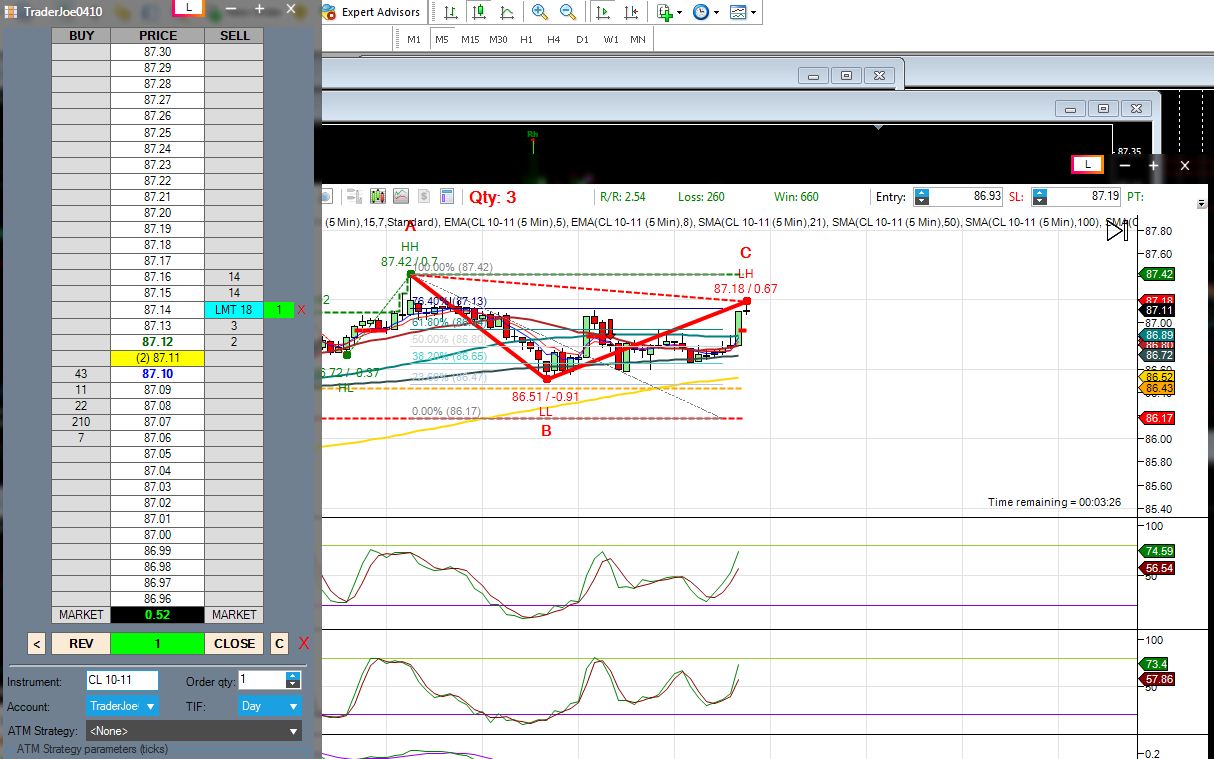The image size is (1214, 759).
Task: Open the periods clock icon
Action: click(700, 12)
